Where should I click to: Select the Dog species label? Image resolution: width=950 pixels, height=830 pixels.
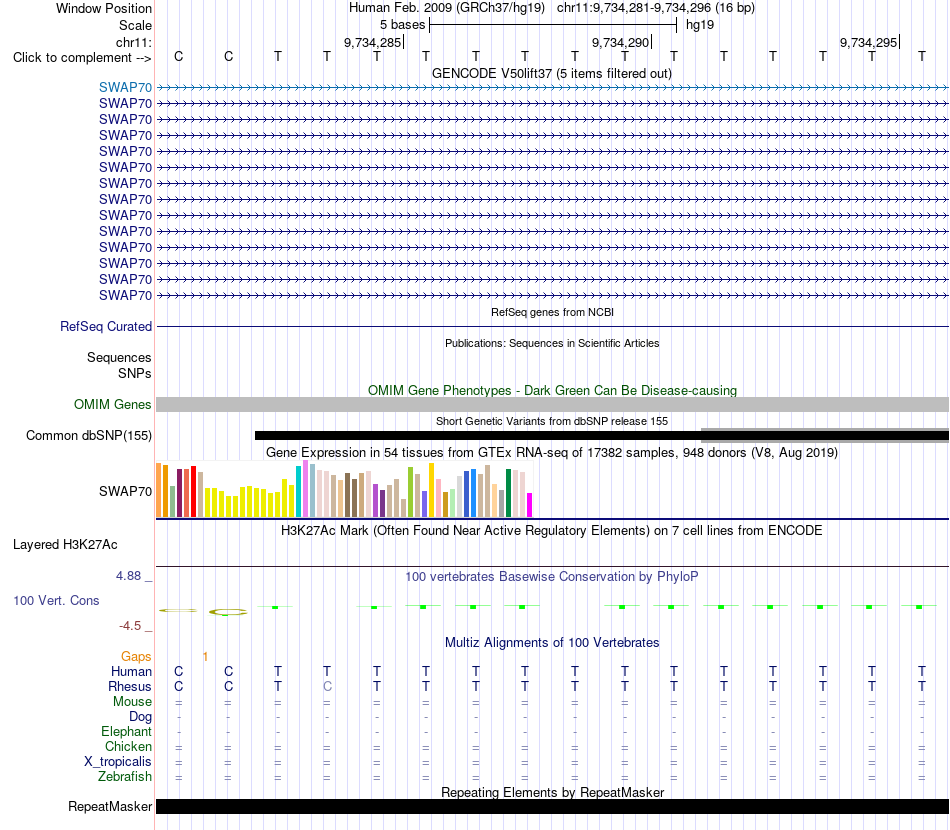click(141, 717)
